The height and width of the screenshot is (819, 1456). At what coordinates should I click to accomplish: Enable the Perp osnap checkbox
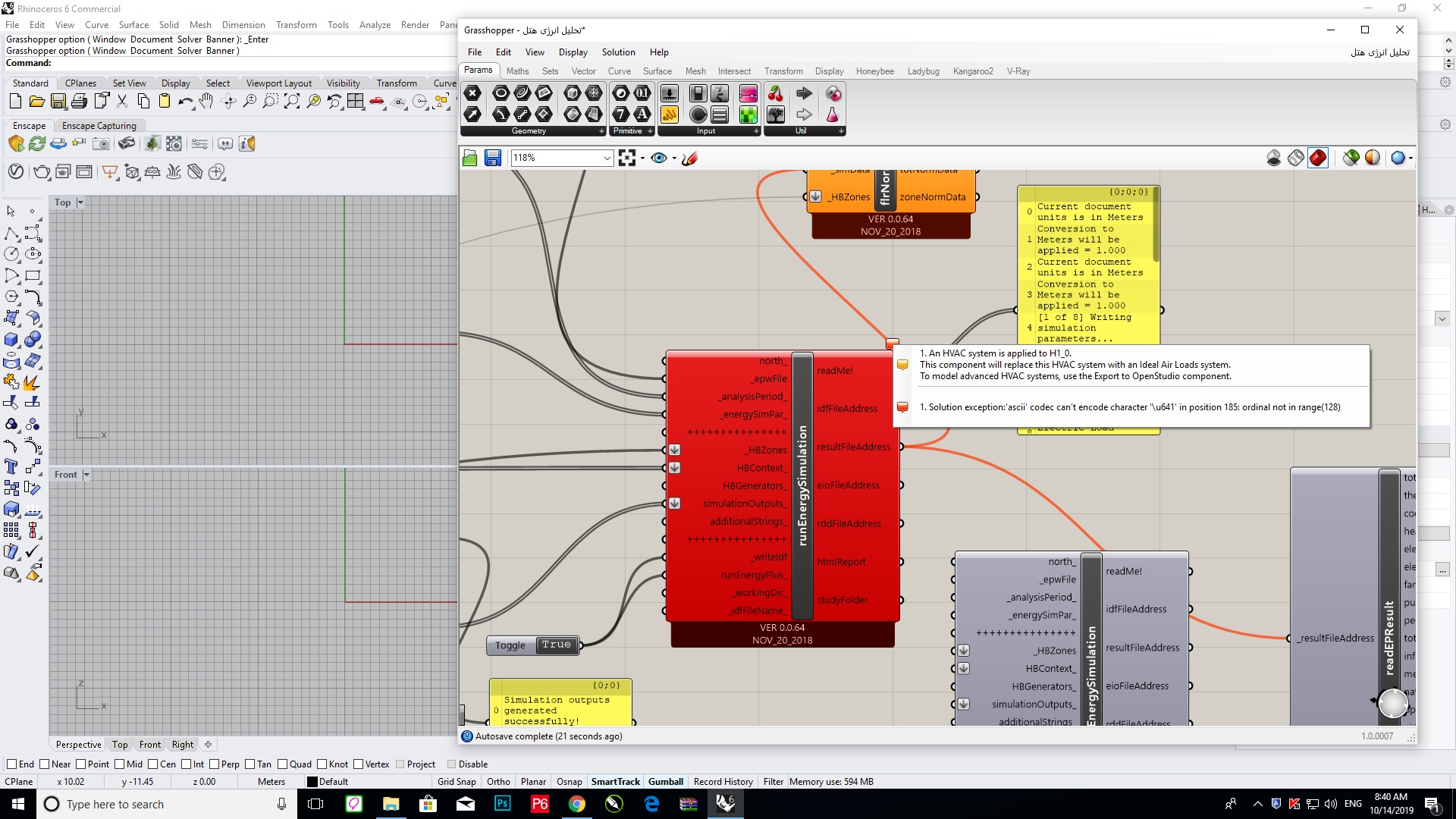point(214,764)
